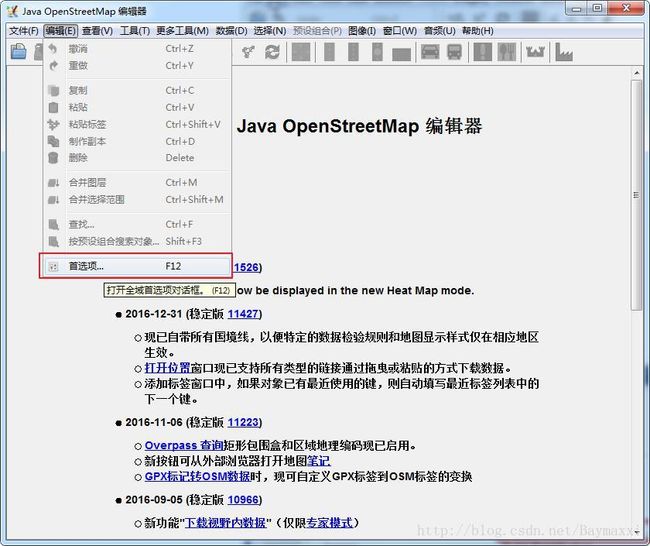Open the 11223 stable version link
This screenshot has width=650, height=546.
(x=243, y=422)
